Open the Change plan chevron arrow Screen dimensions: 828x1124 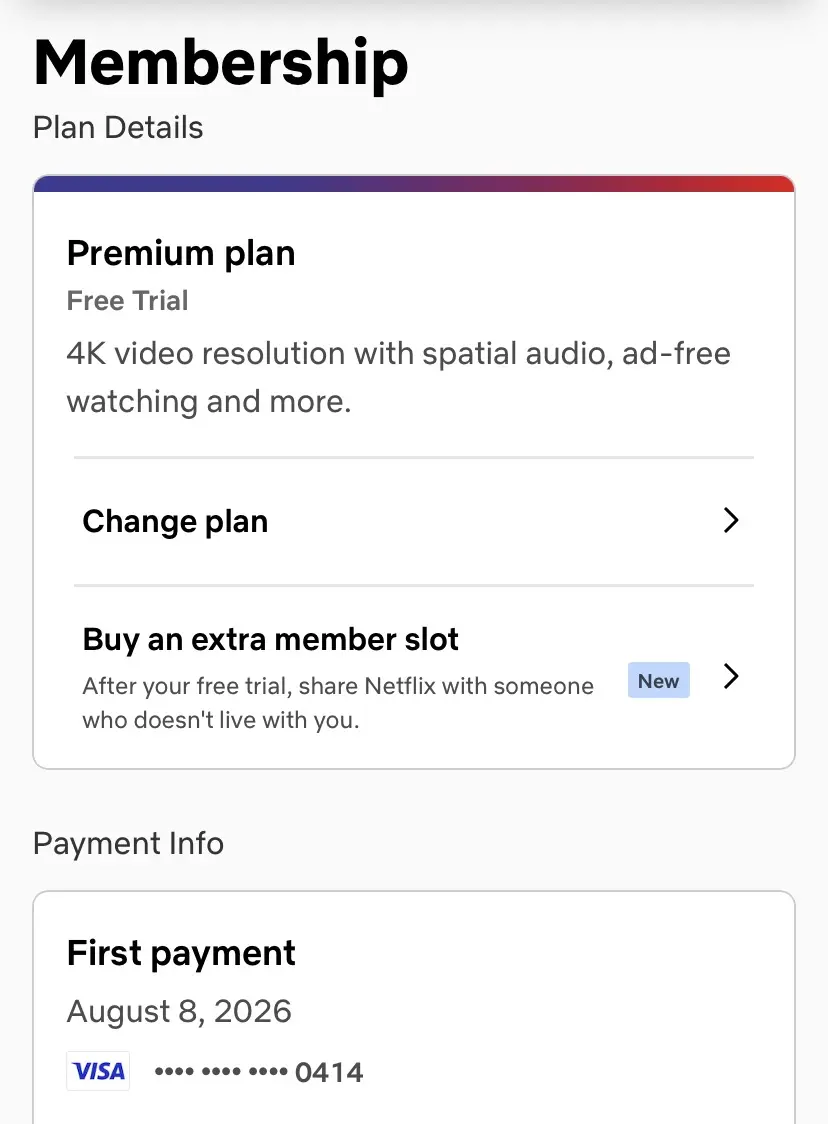(x=731, y=520)
